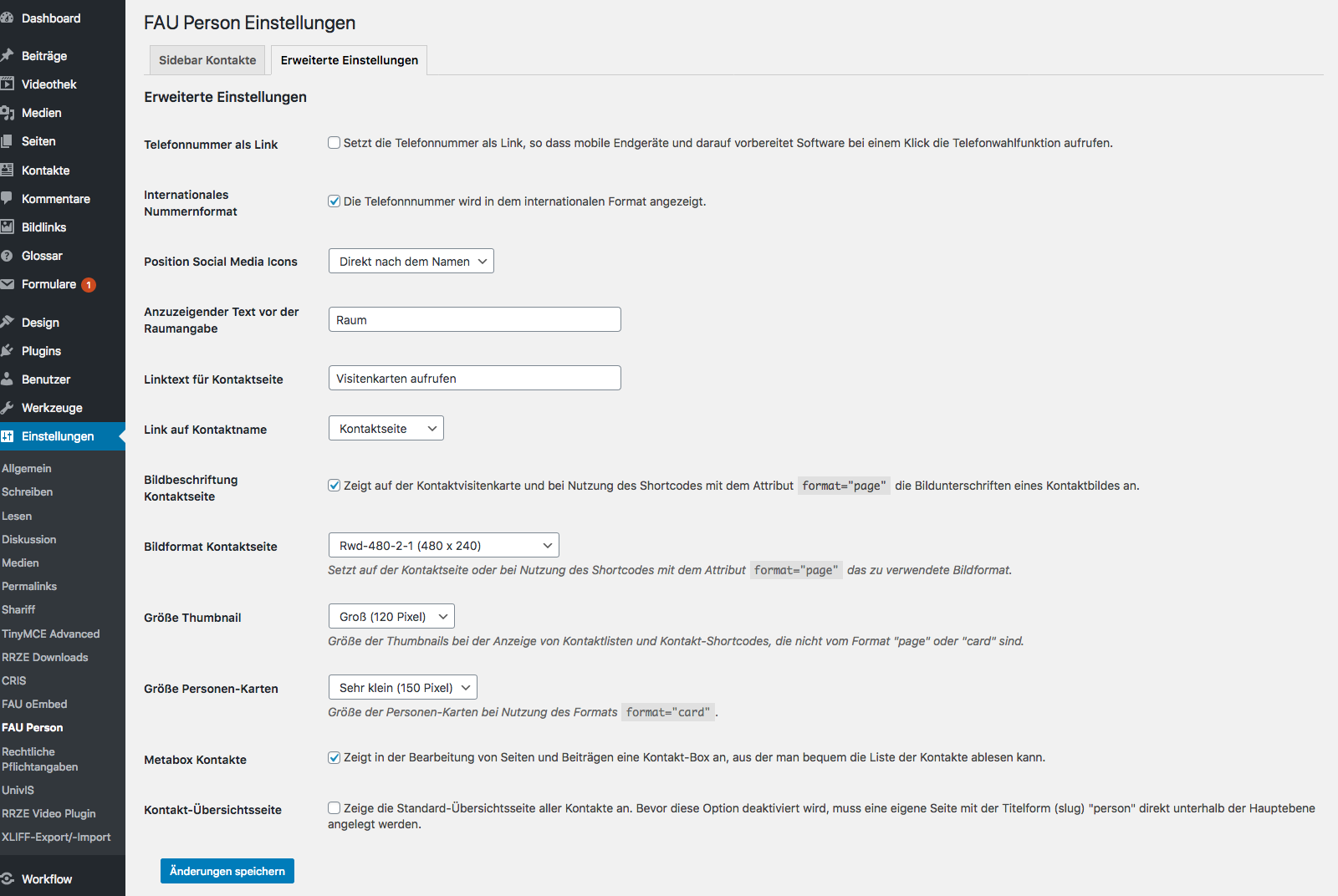Click the Raumangabe text input field
This screenshot has width=1338, height=896.
[474, 320]
